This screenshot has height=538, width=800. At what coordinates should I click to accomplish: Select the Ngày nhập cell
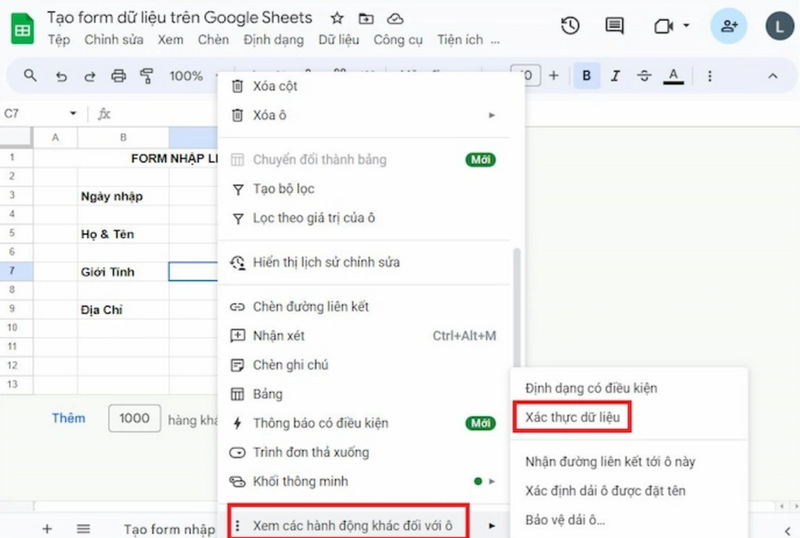click(123, 196)
